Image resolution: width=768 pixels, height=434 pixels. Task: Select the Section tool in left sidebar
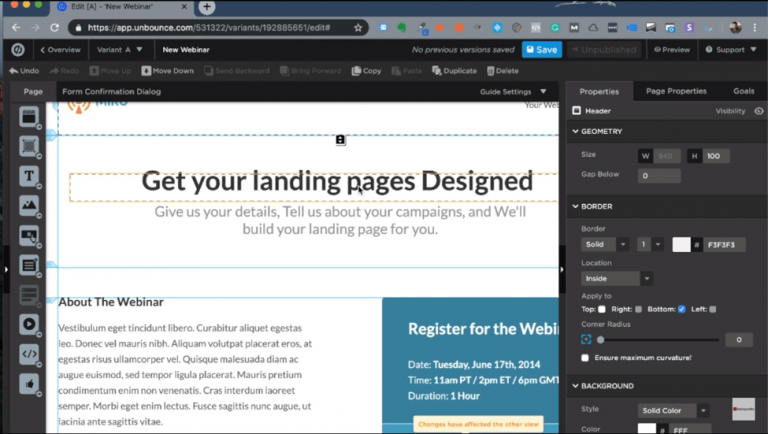click(x=29, y=117)
